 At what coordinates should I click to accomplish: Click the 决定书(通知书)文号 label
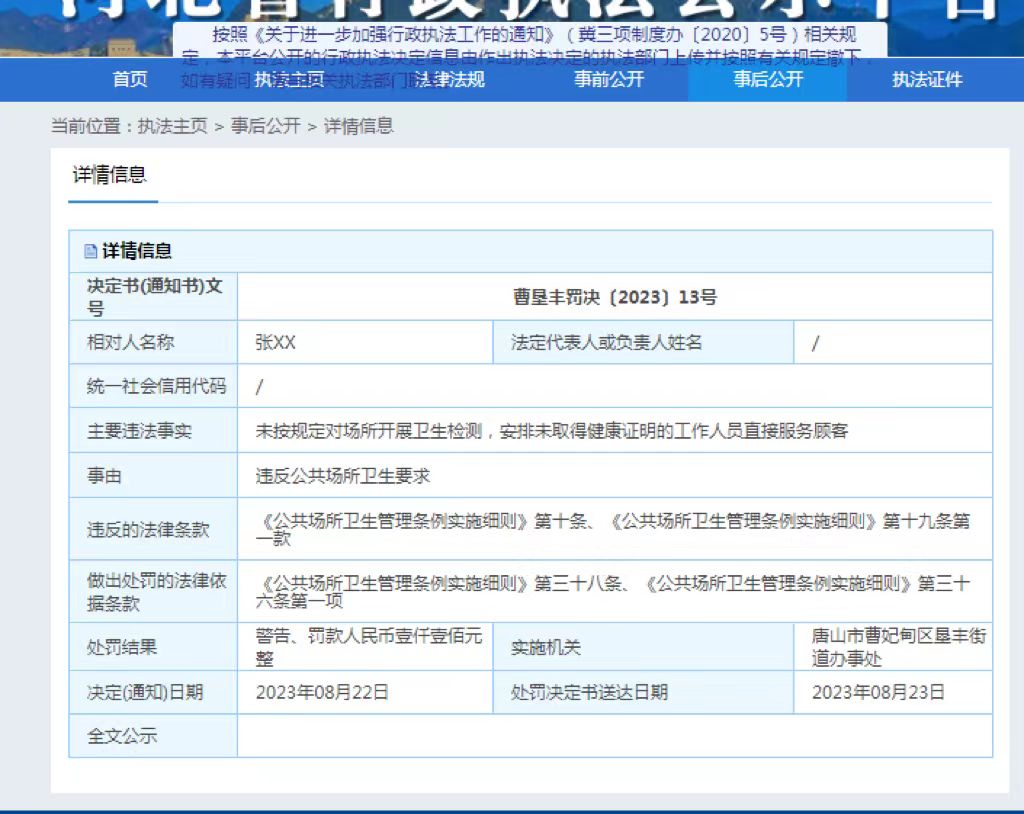point(155,297)
